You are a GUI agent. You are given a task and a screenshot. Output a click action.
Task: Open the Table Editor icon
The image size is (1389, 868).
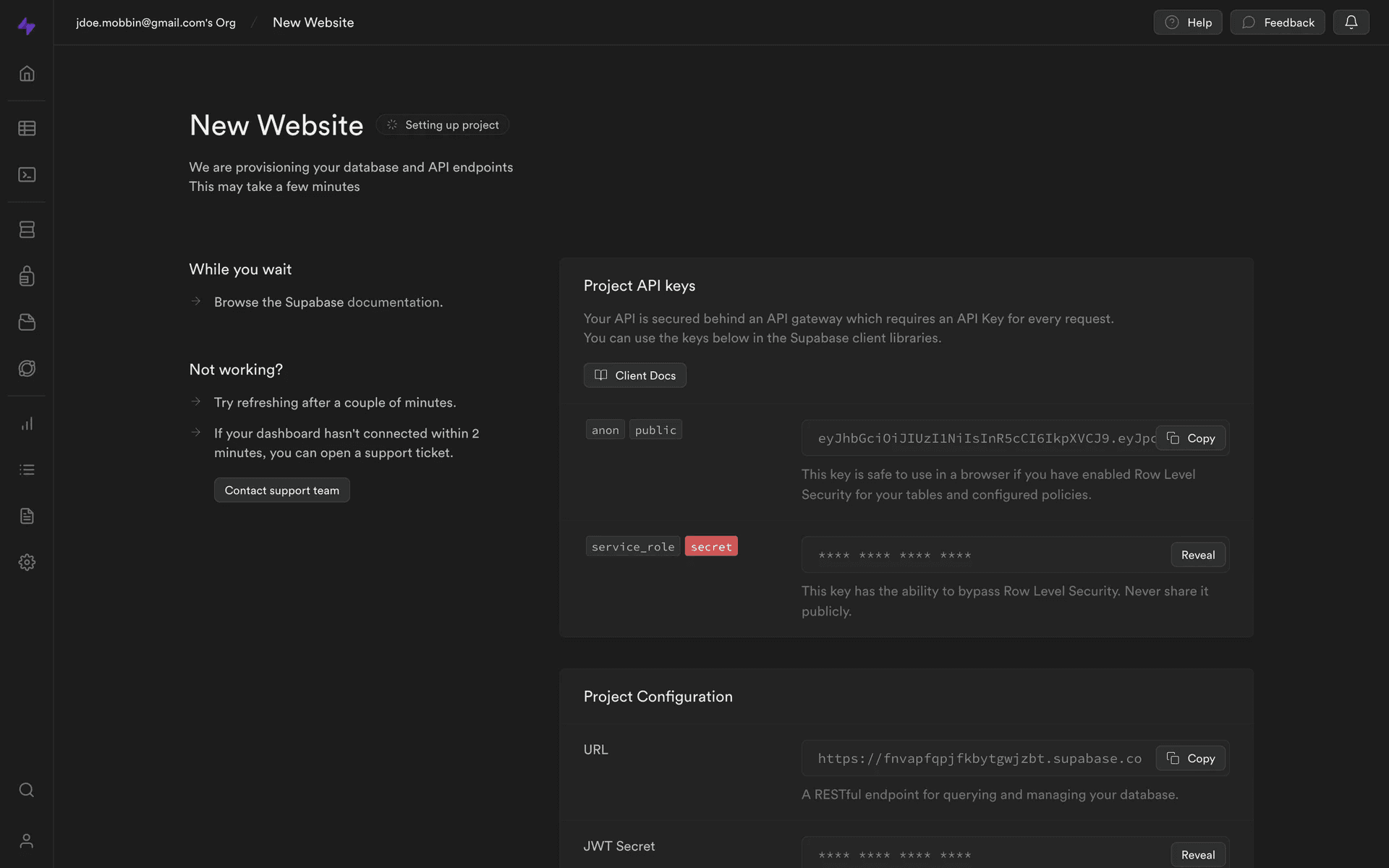point(27,128)
